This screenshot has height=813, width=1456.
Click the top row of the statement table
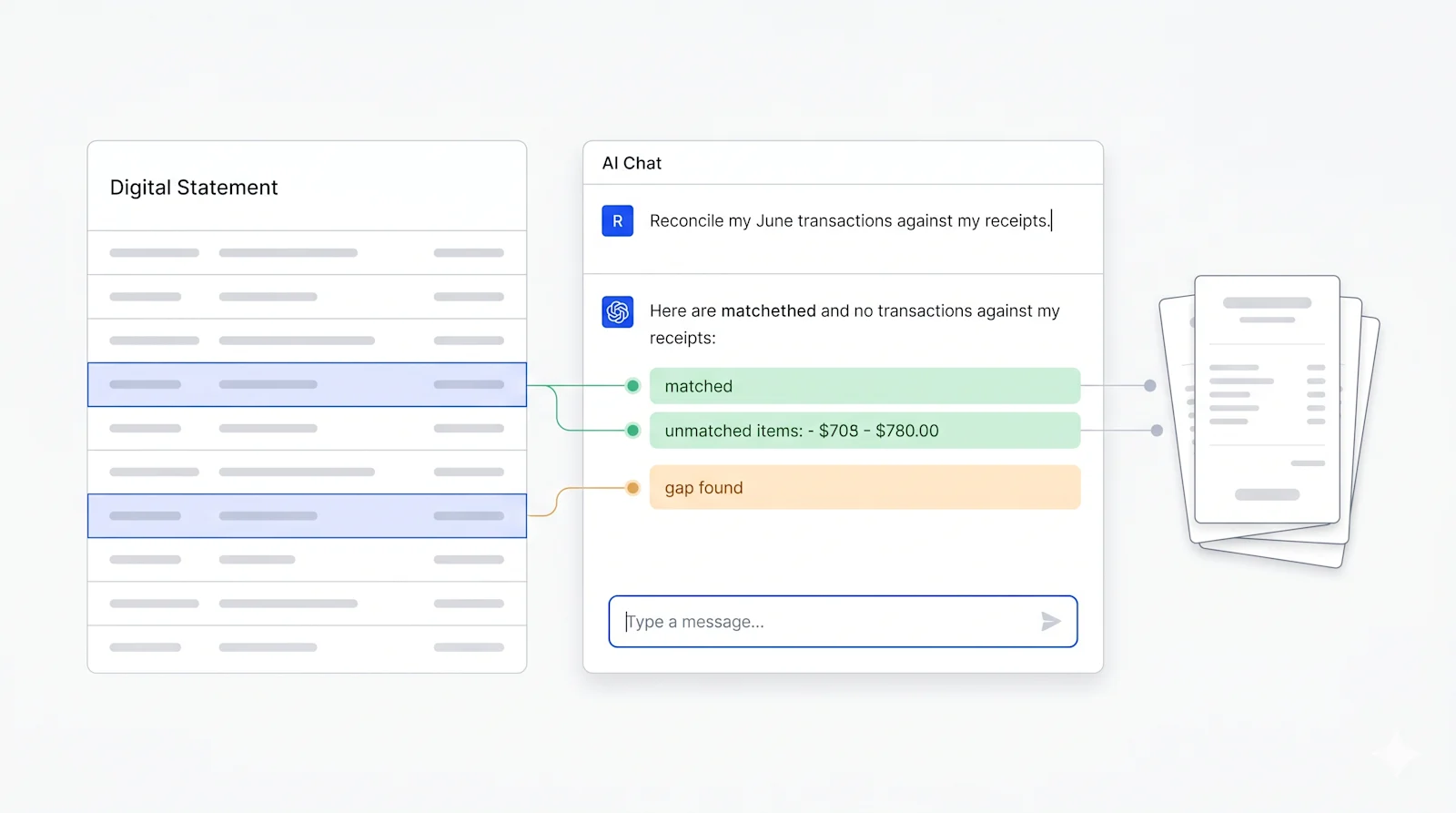pyautogui.click(x=307, y=253)
